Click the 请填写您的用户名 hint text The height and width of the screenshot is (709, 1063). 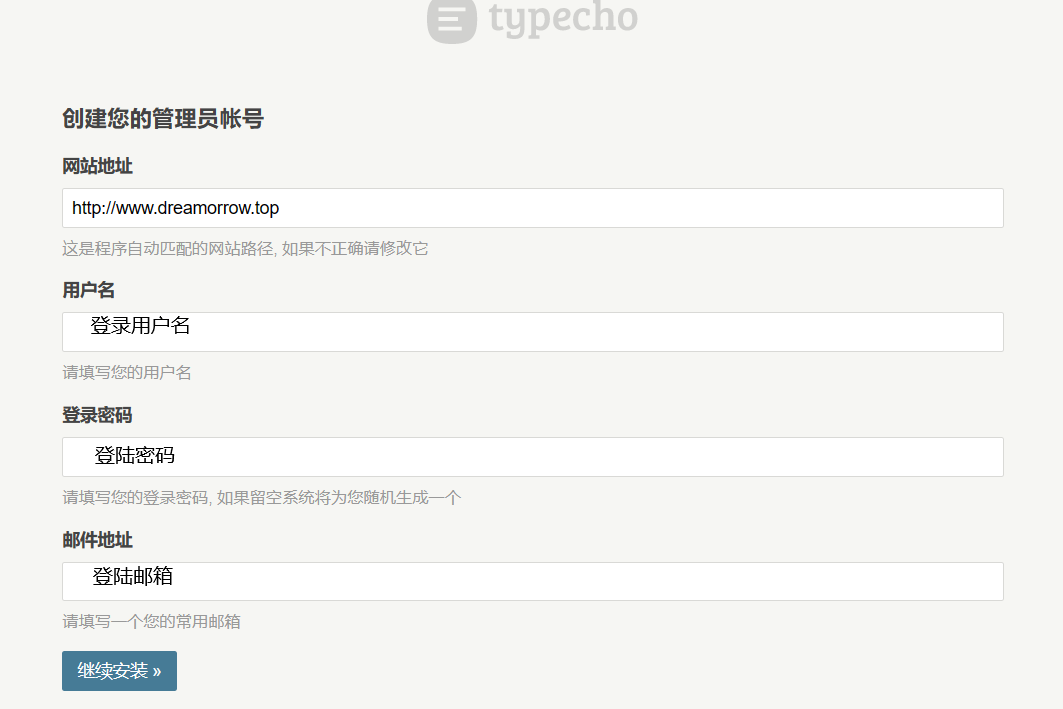coord(127,373)
